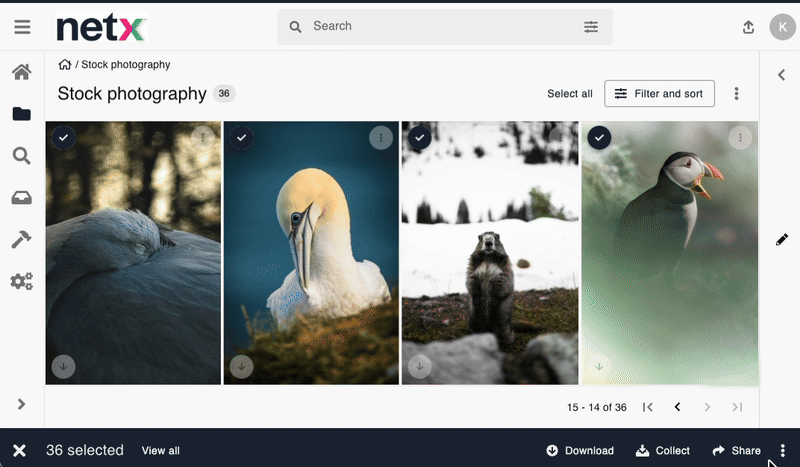Open the saved searches inbox icon

(x=21, y=198)
